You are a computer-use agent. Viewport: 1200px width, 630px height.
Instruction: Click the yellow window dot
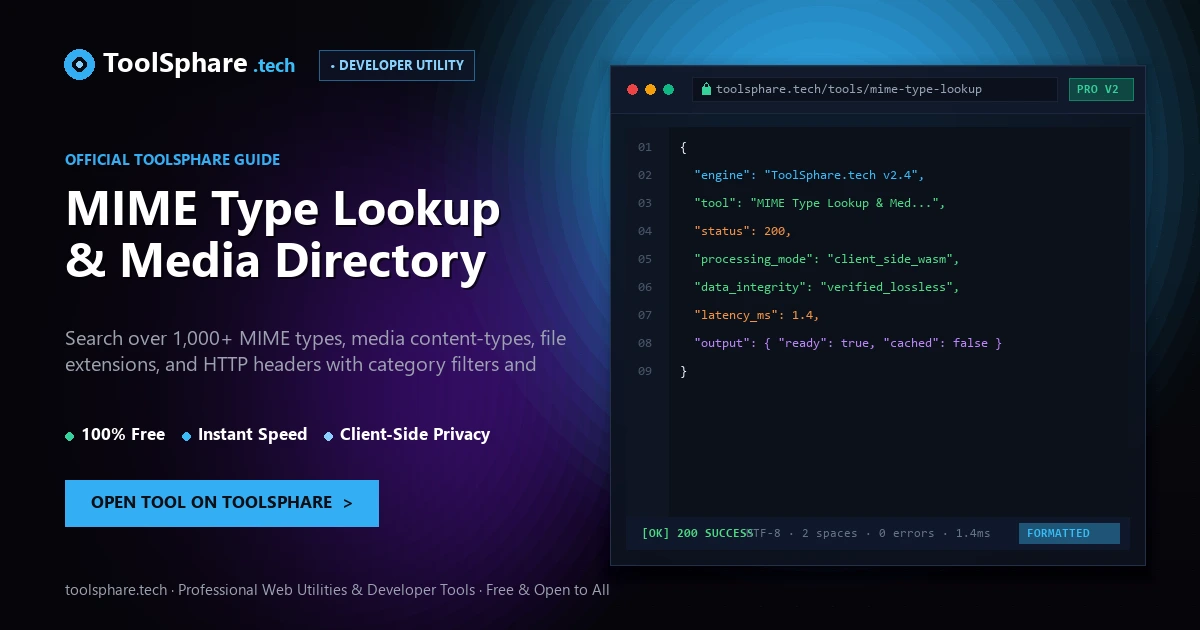click(x=650, y=89)
